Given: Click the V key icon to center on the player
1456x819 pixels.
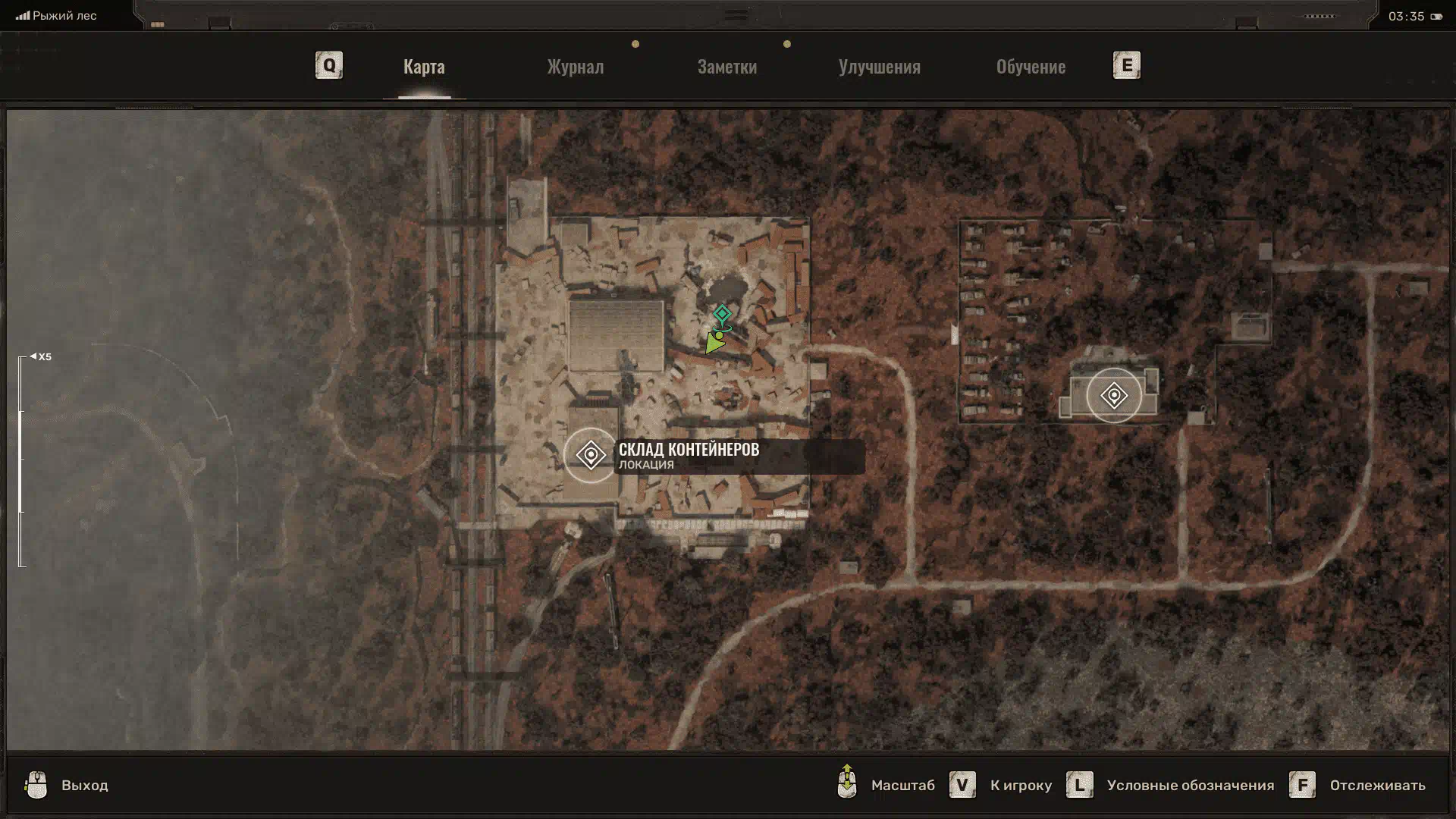Looking at the screenshot, I should tap(962, 785).
